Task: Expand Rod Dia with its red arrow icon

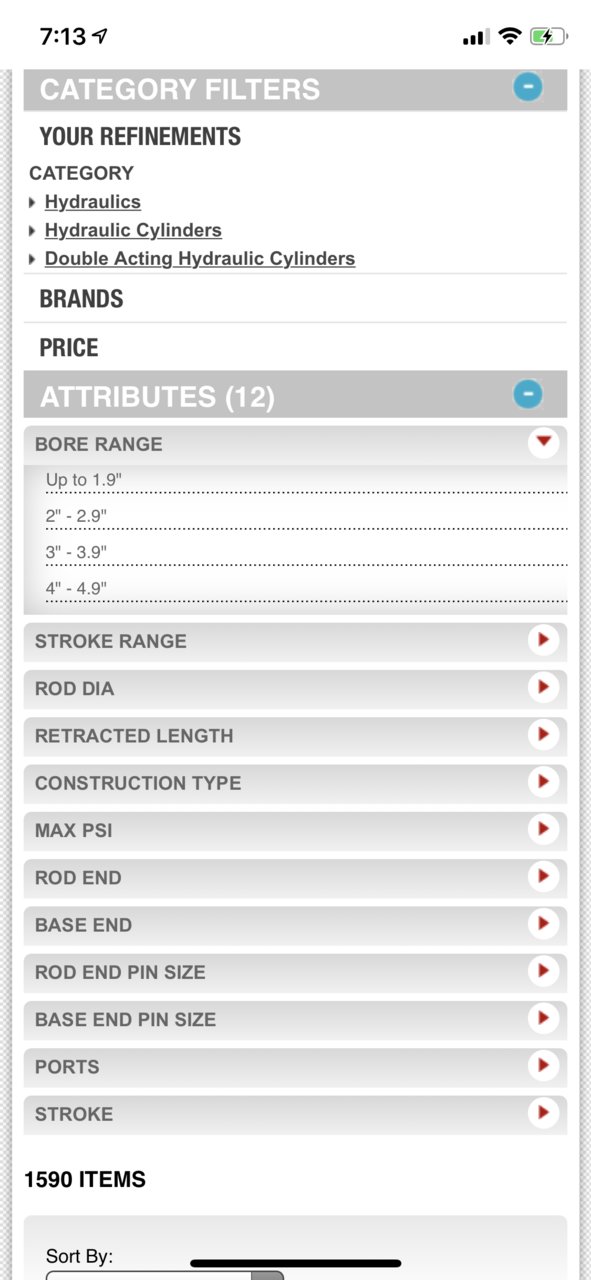Action: (x=543, y=687)
